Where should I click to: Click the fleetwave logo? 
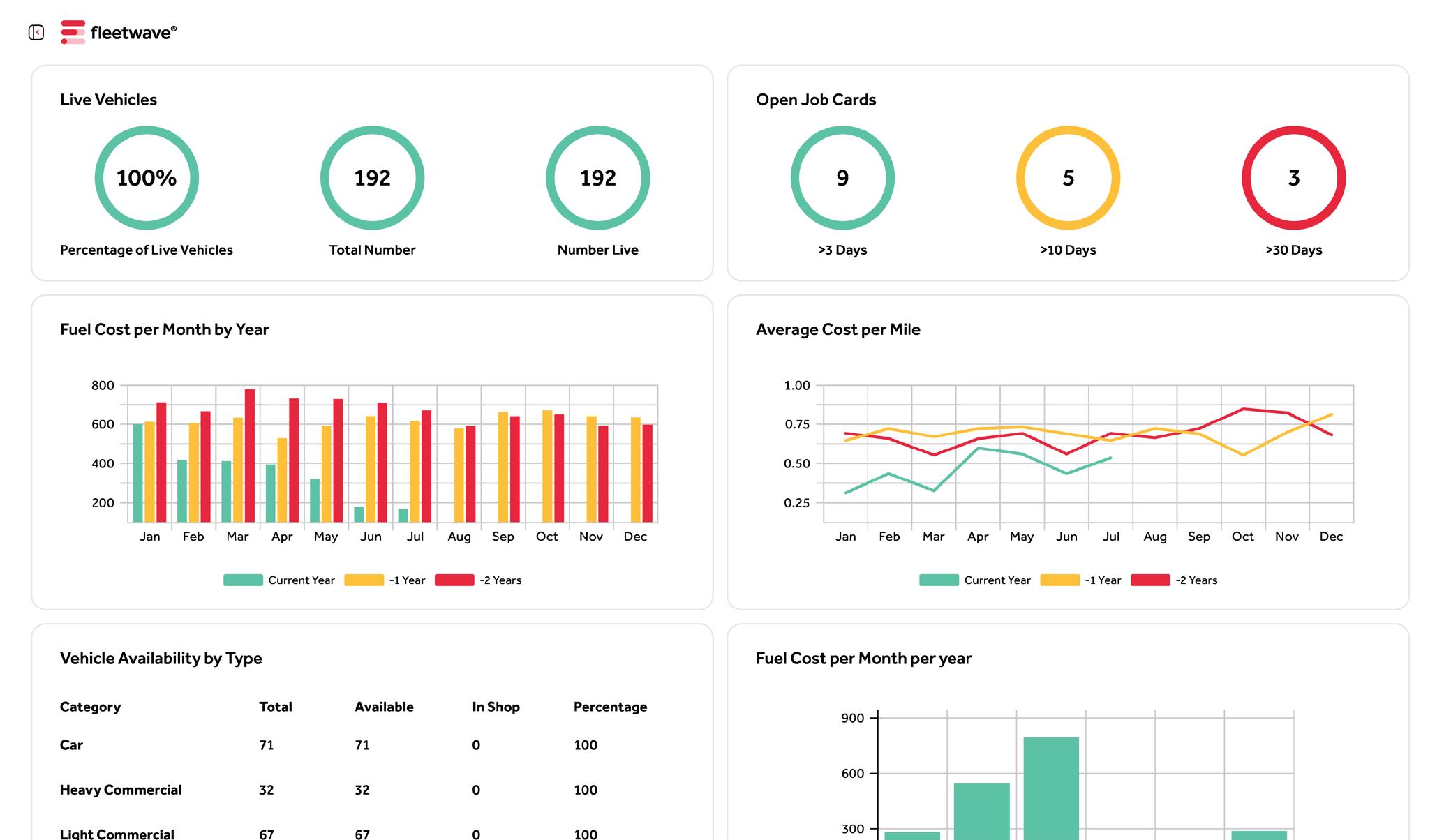119,32
